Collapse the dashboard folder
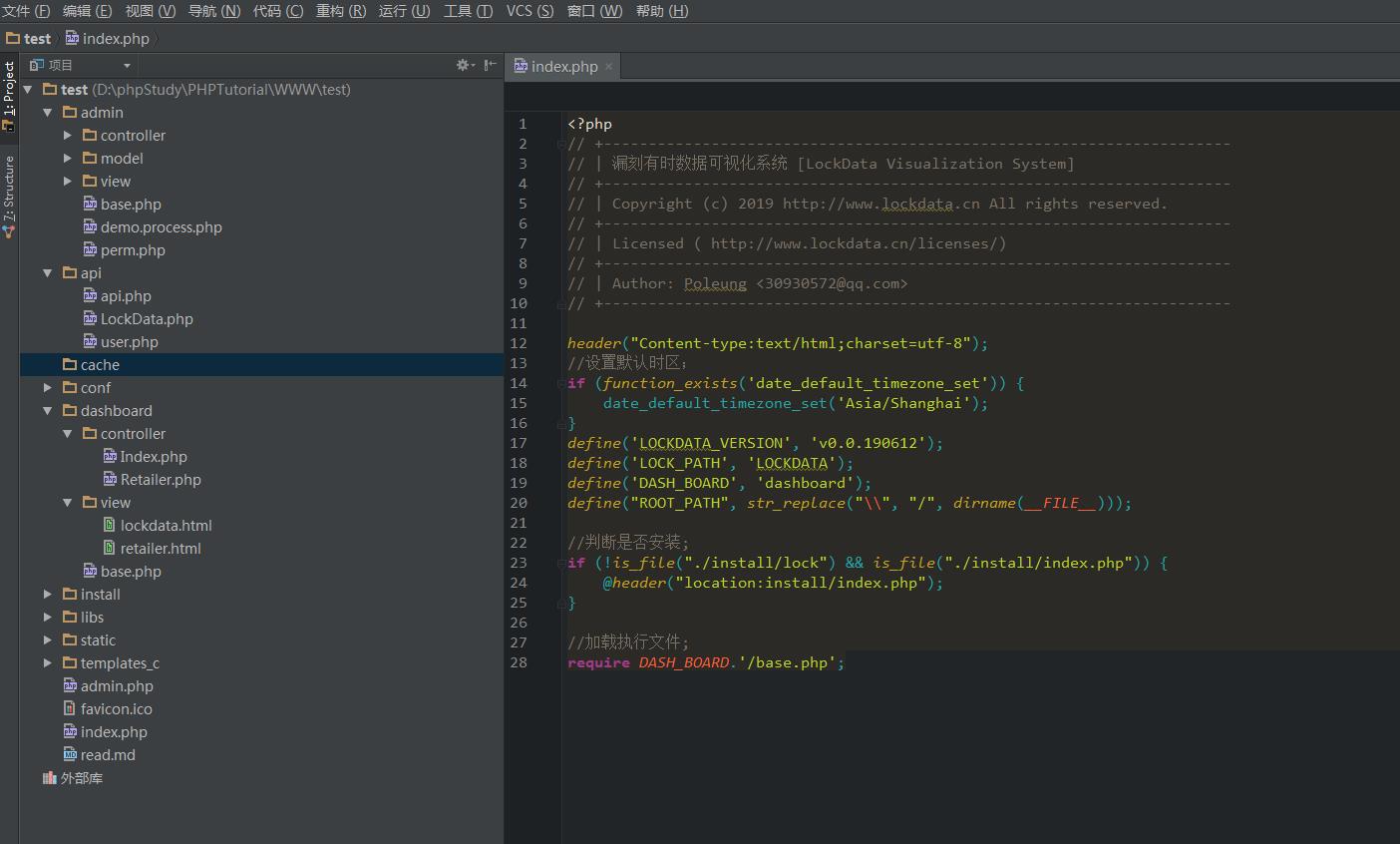 [x=47, y=411]
